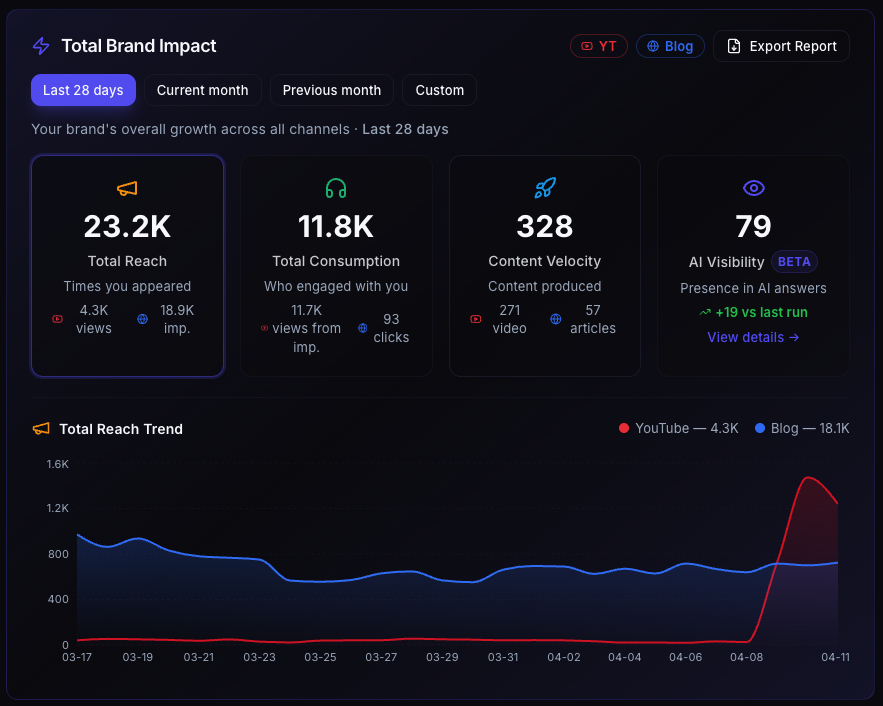
Task: Select the green headphones Total Consumption icon
Action: pos(336,188)
